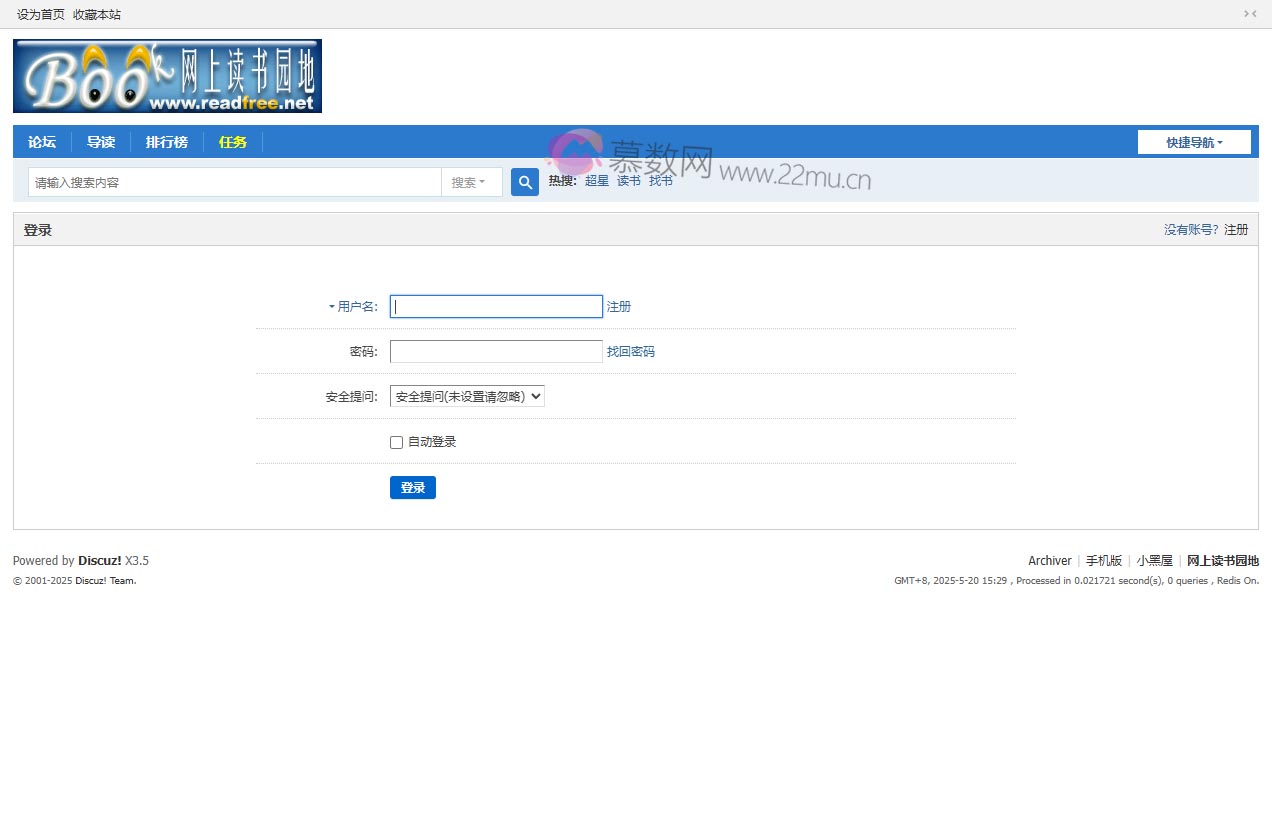Click 注册 link beside username field
1272x819 pixels.
pyautogui.click(x=619, y=307)
